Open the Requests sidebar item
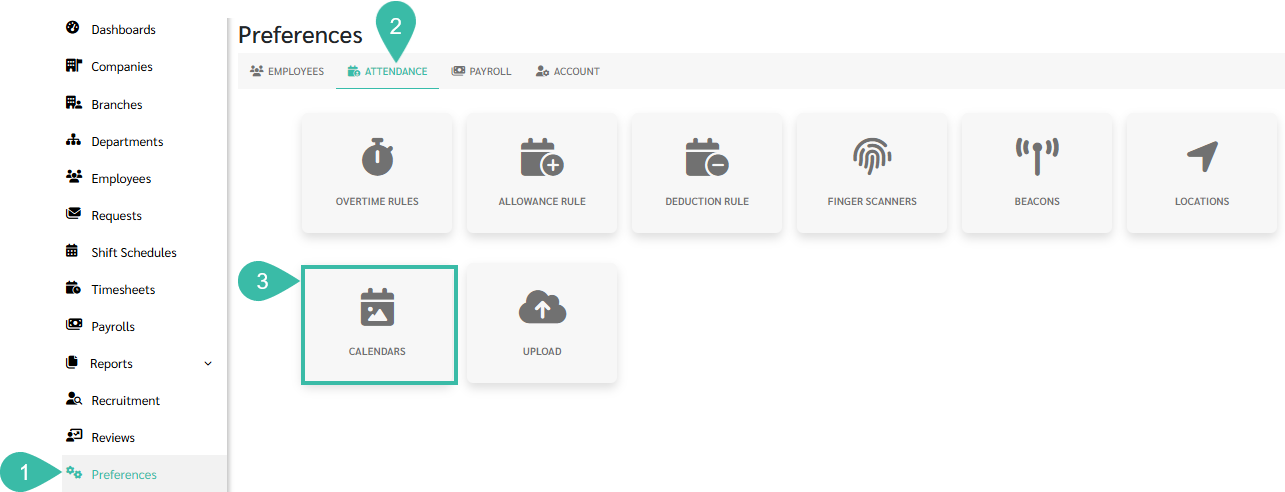This screenshot has width=1285, height=492. click(117, 215)
